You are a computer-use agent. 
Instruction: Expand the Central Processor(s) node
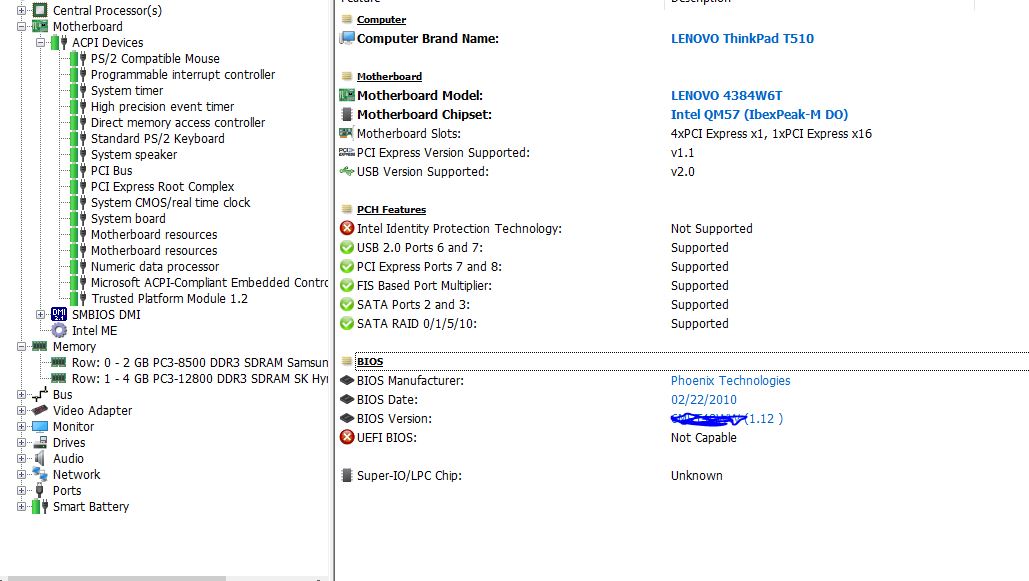21,11
